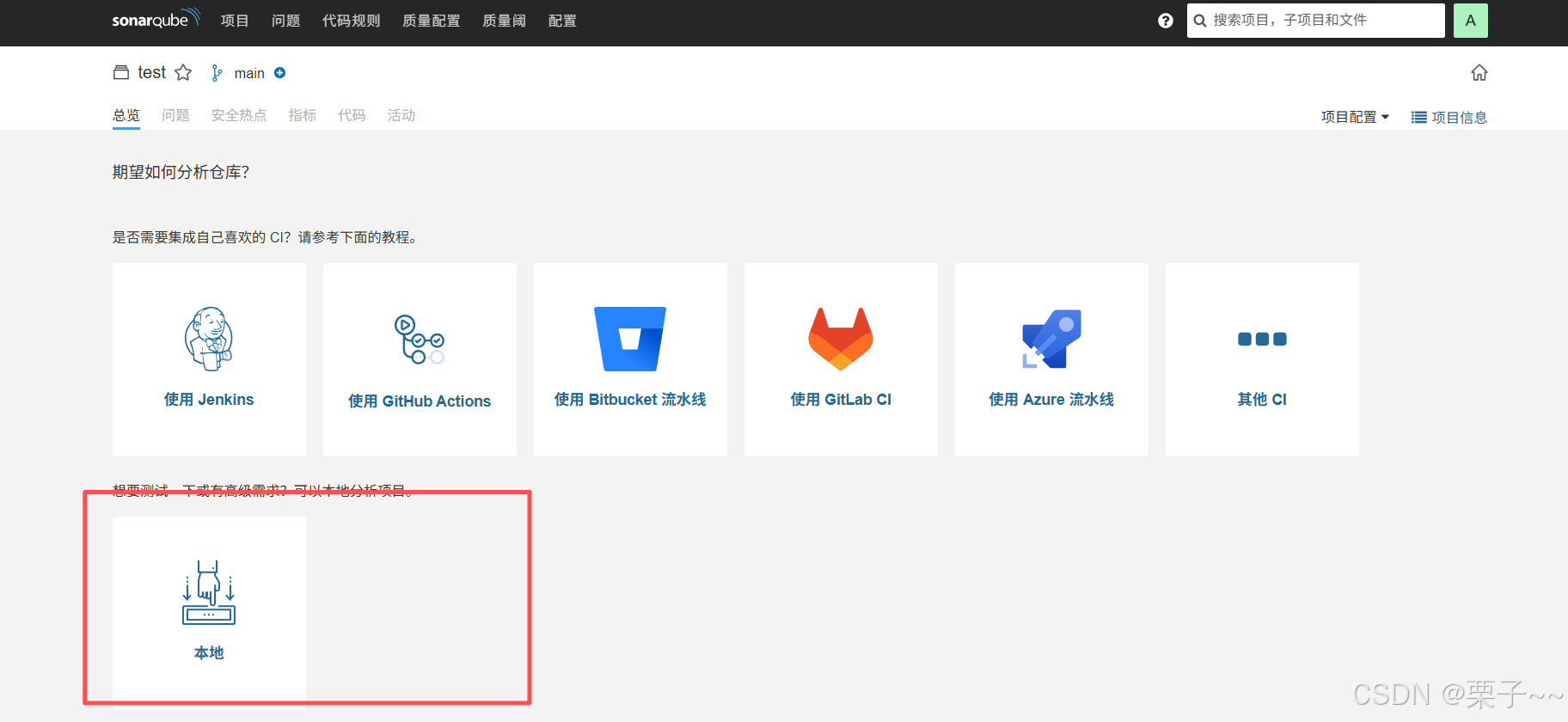This screenshot has height=722, width=1568.
Task: Expand the 项目配置 dropdown
Action: click(1355, 117)
